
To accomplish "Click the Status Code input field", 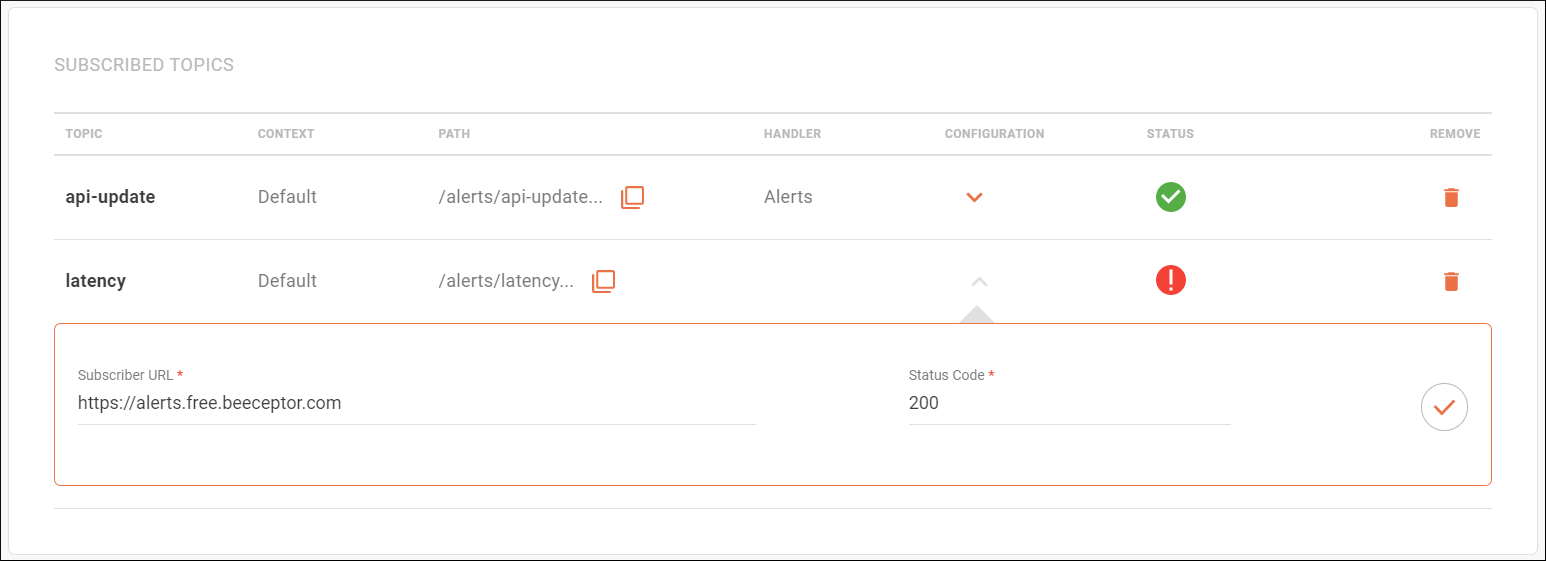I will 1068,404.
